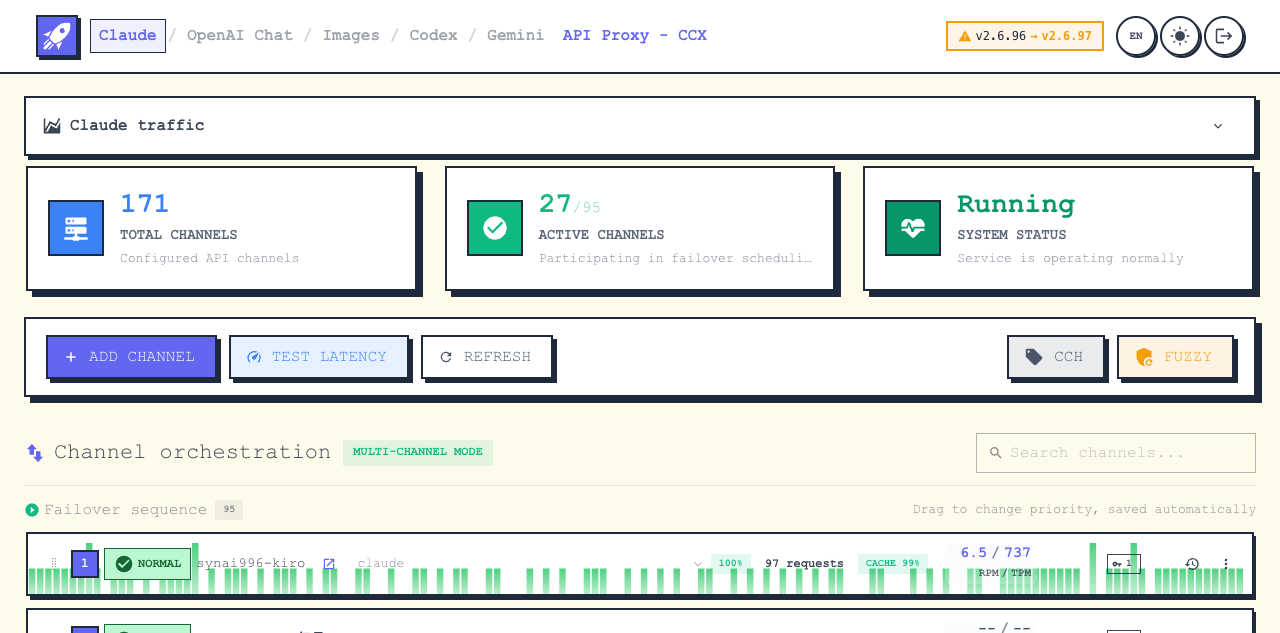Refresh the channel list
Screen dimensions: 1280x633
click(x=487, y=357)
